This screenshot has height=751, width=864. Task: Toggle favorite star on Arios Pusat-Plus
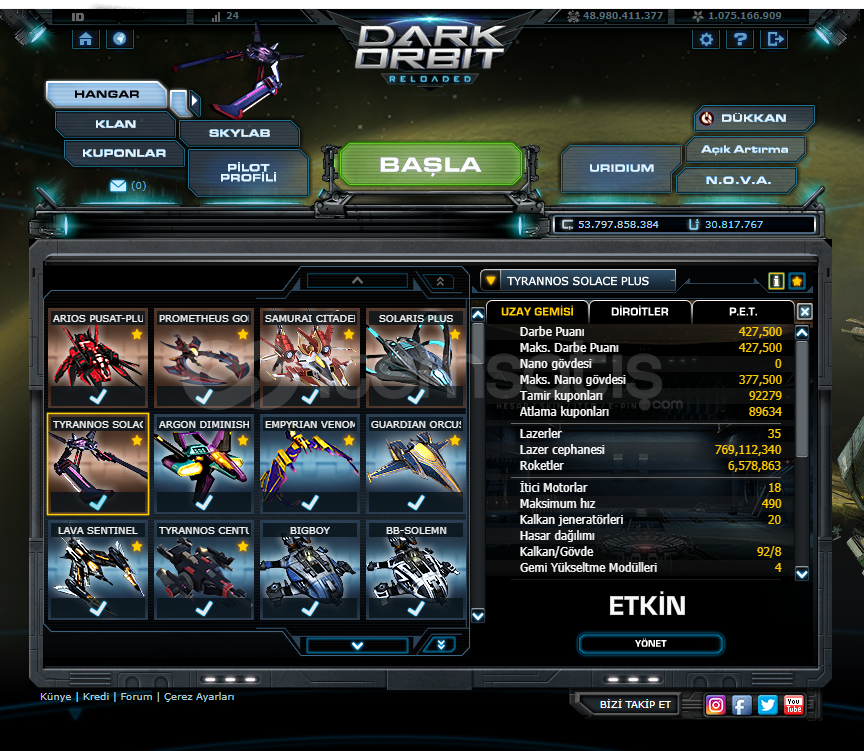tap(137, 334)
